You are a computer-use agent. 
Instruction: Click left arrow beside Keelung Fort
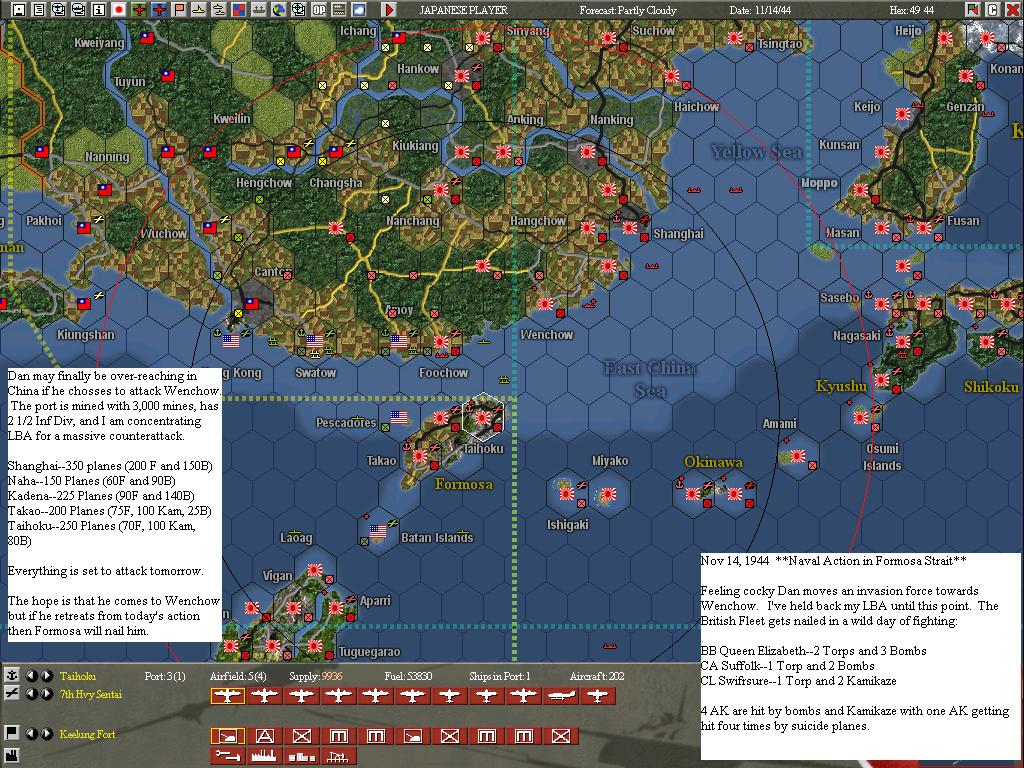(31, 734)
